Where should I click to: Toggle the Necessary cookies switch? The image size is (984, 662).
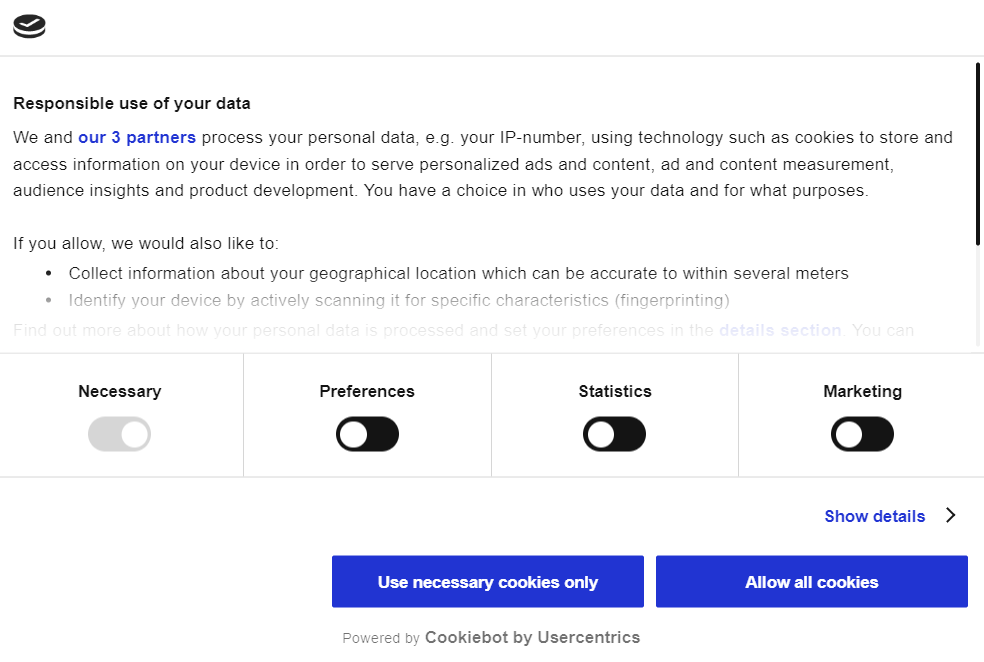click(119, 434)
